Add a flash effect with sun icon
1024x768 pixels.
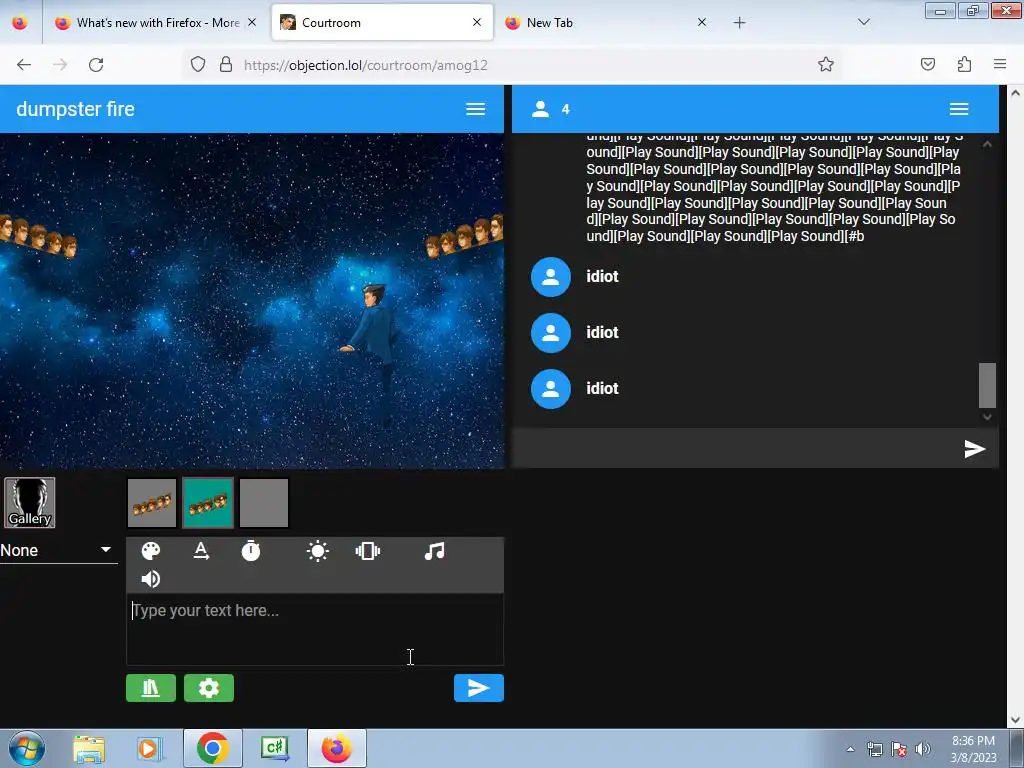318,551
